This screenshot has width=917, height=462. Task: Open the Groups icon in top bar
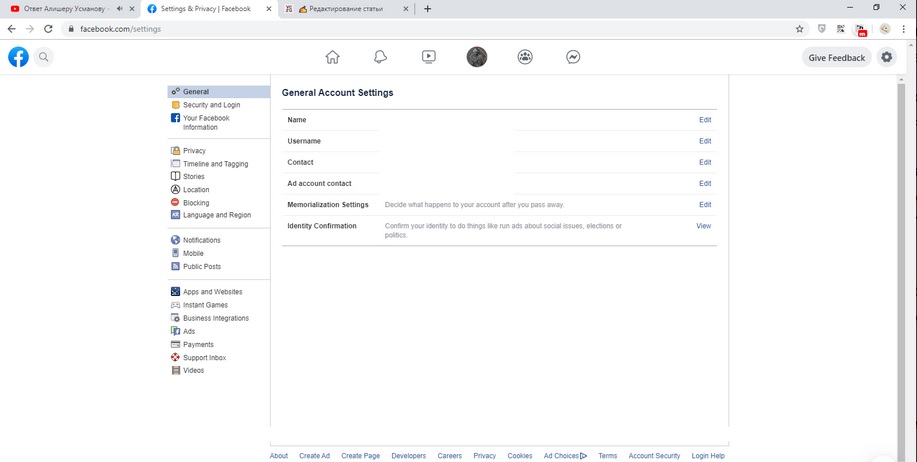pyautogui.click(x=525, y=57)
